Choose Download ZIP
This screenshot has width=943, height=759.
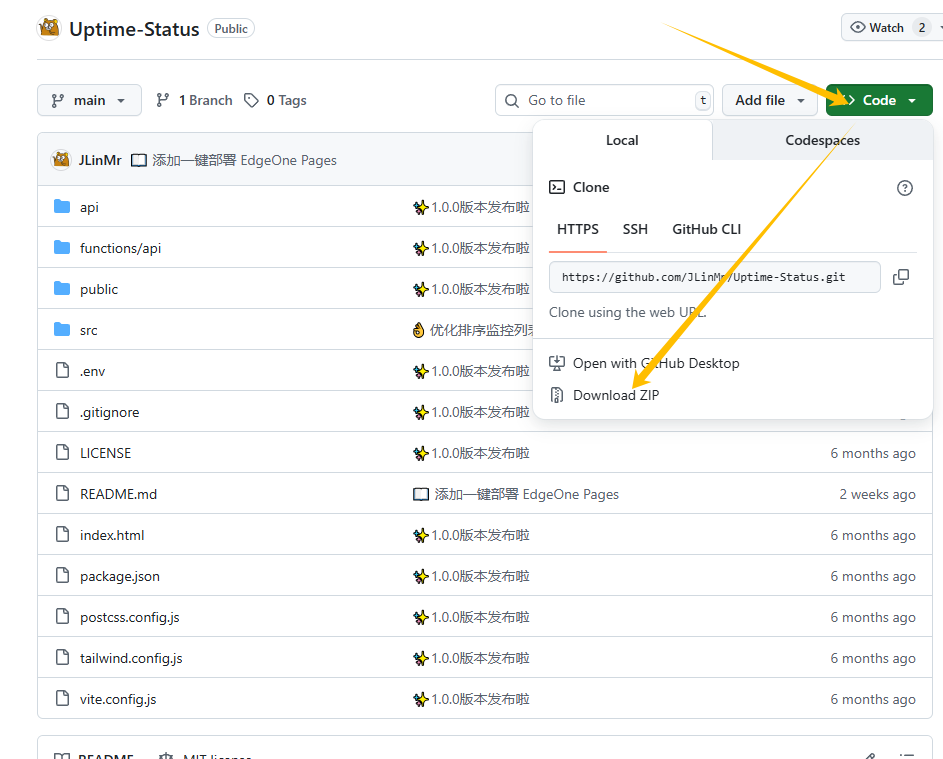616,395
